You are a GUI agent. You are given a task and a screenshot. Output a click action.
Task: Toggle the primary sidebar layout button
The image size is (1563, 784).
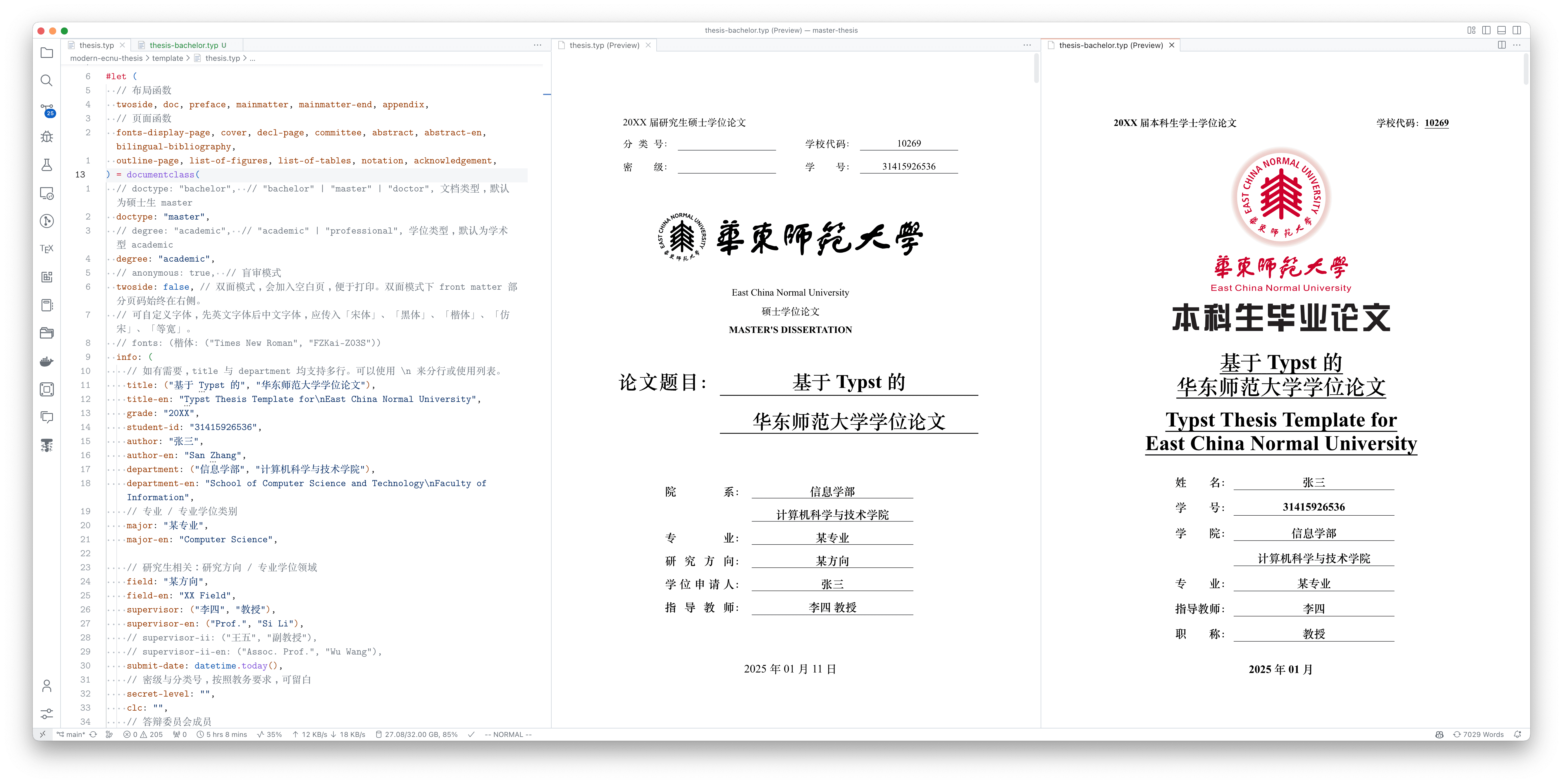click(x=1486, y=30)
